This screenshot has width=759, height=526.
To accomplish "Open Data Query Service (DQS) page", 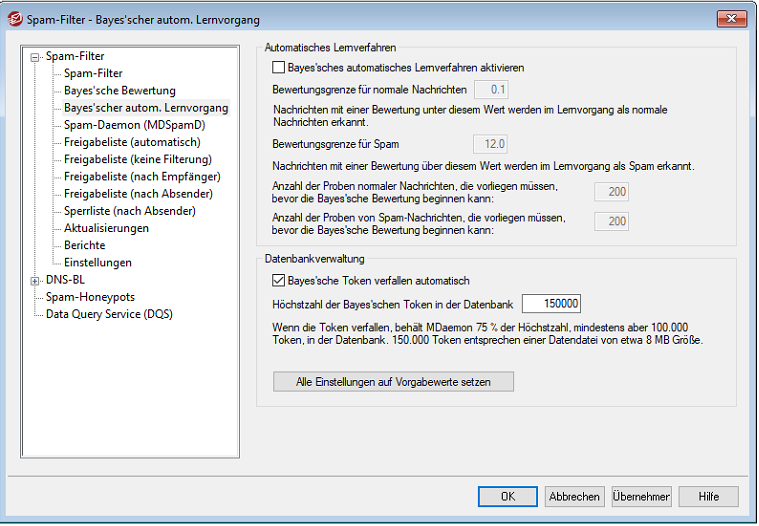I will tap(111, 314).
